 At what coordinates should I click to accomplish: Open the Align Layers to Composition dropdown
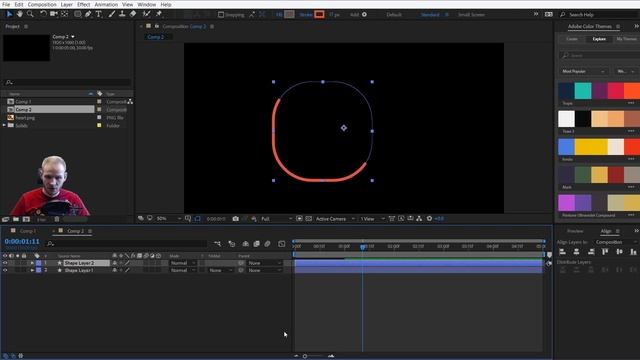616,242
